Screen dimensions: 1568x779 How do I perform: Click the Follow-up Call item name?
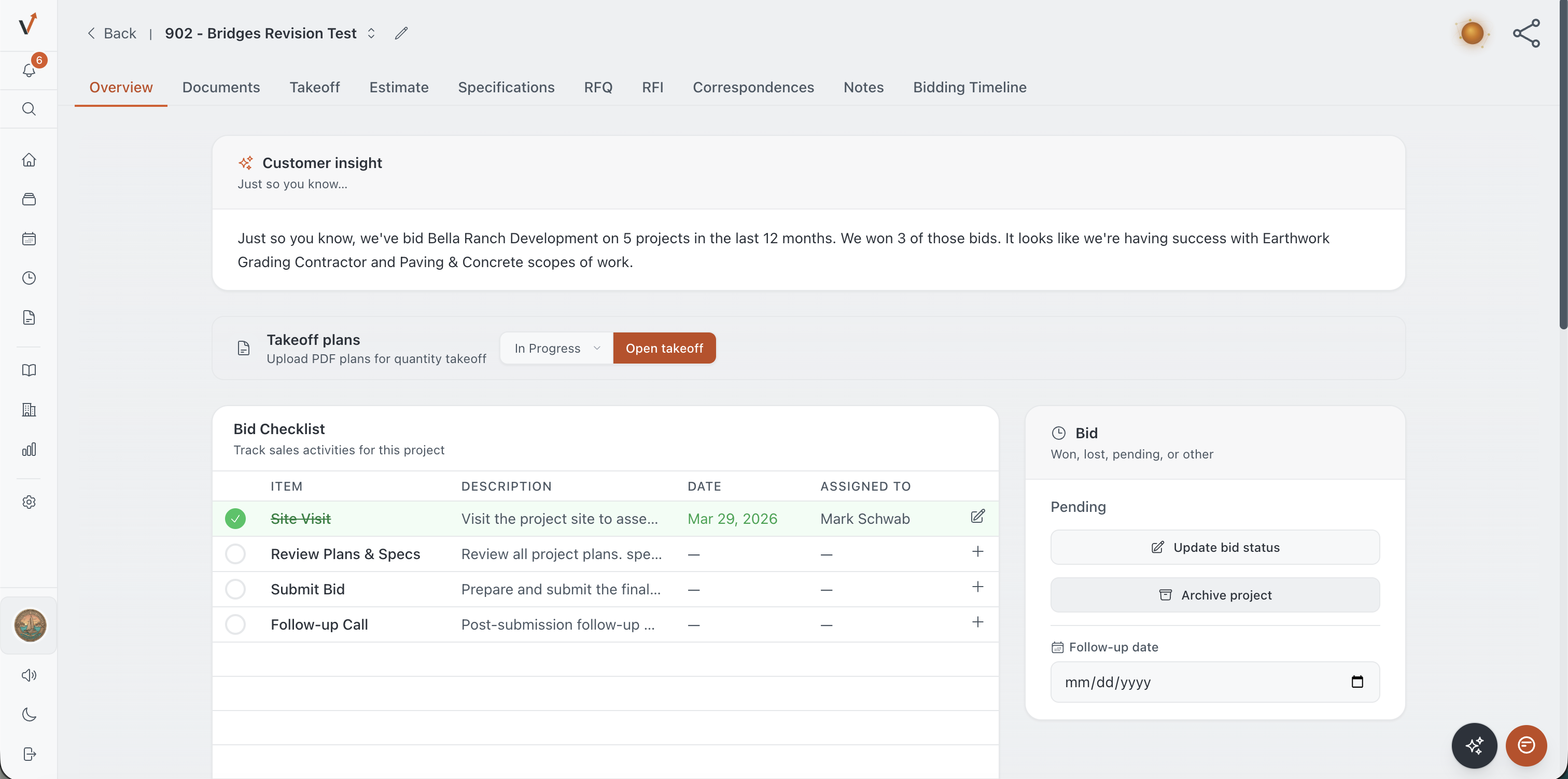coord(319,624)
